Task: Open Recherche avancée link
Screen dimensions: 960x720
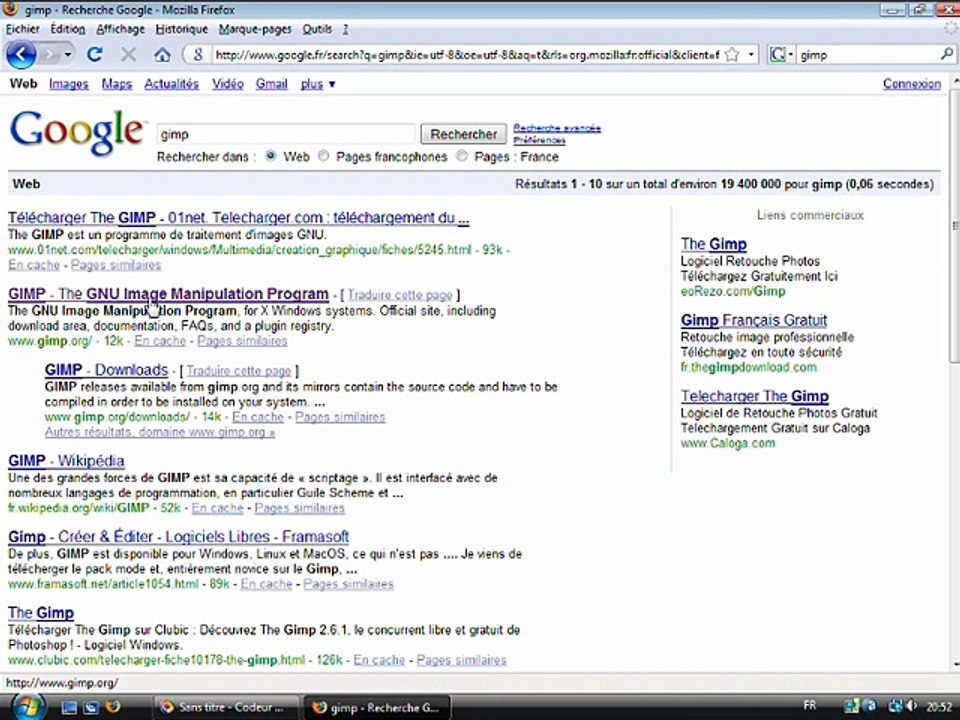Action: (557, 128)
